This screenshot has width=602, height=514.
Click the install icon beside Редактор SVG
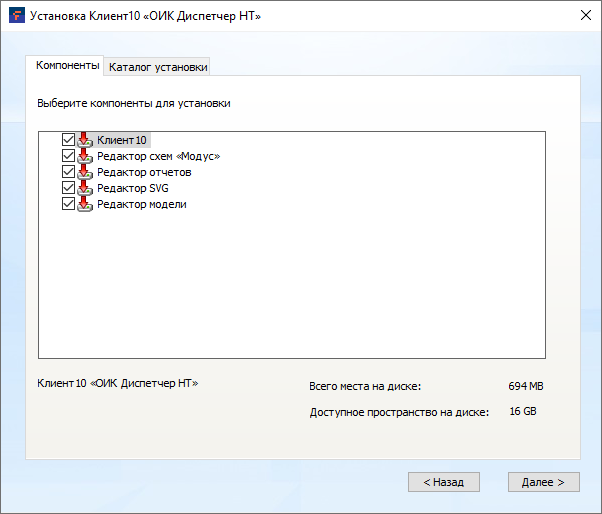tap(85, 188)
